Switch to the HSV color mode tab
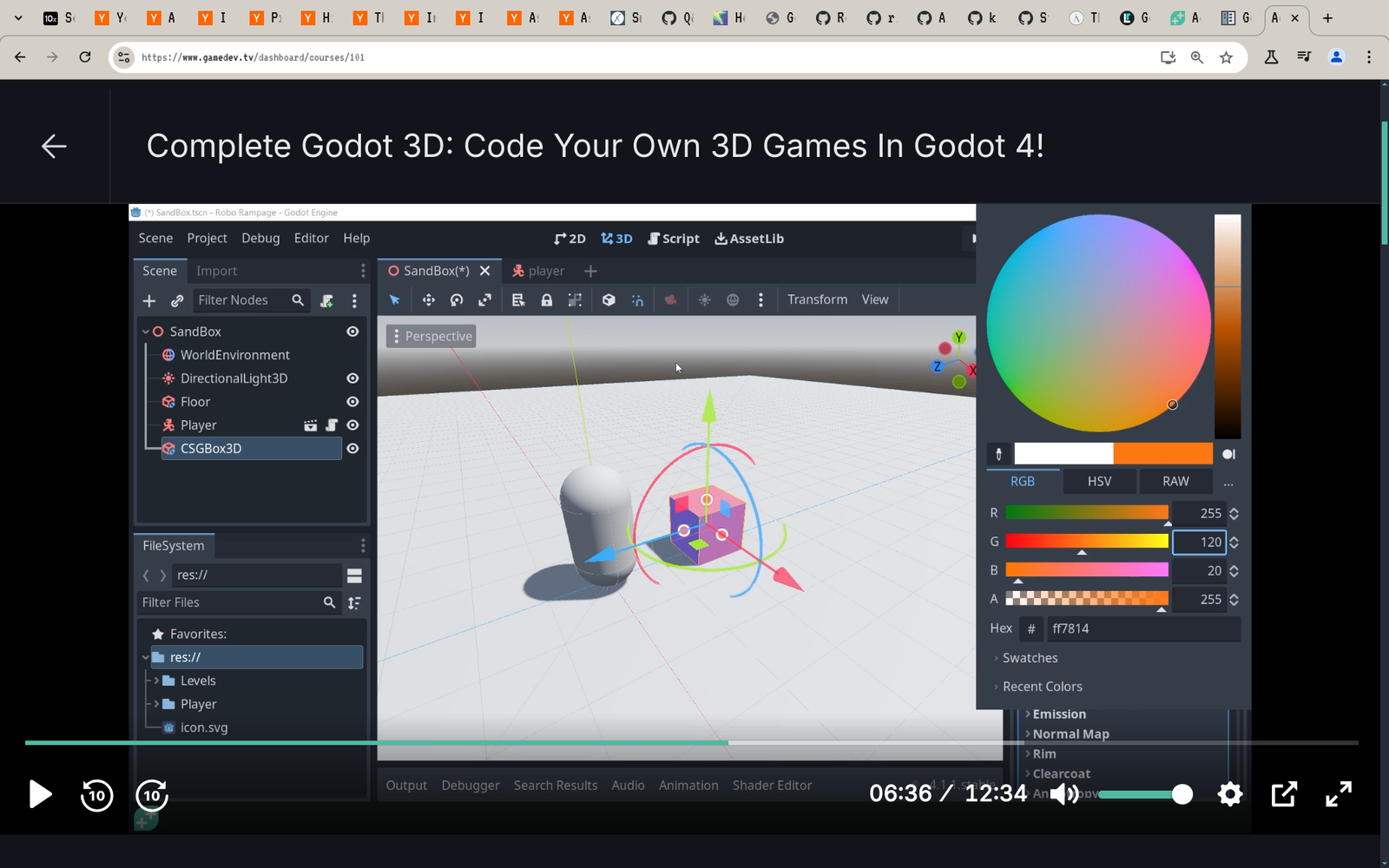The width and height of the screenshot is (1389, 868). (1099, 482)
